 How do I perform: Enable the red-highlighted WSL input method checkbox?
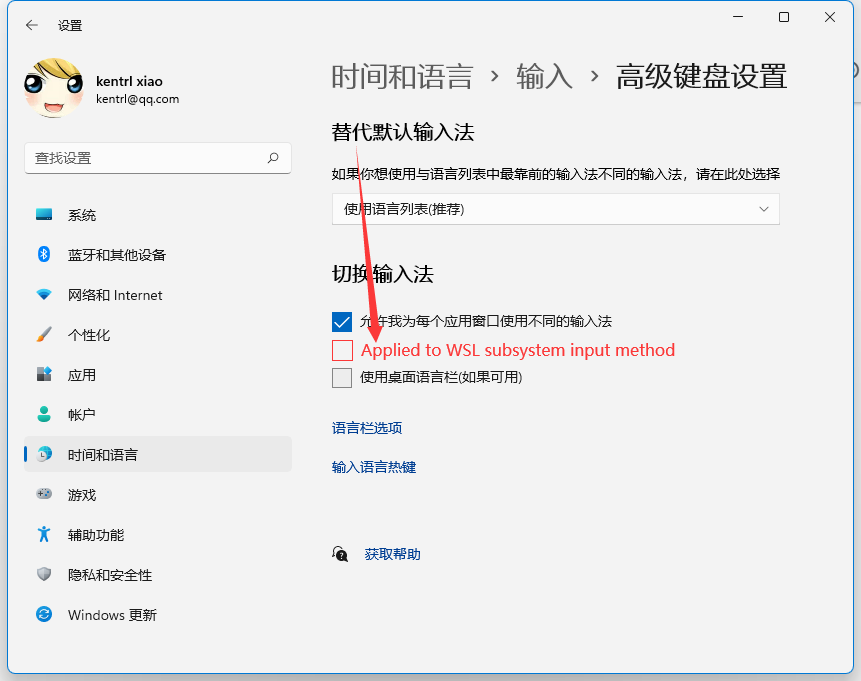pos(341,350)
